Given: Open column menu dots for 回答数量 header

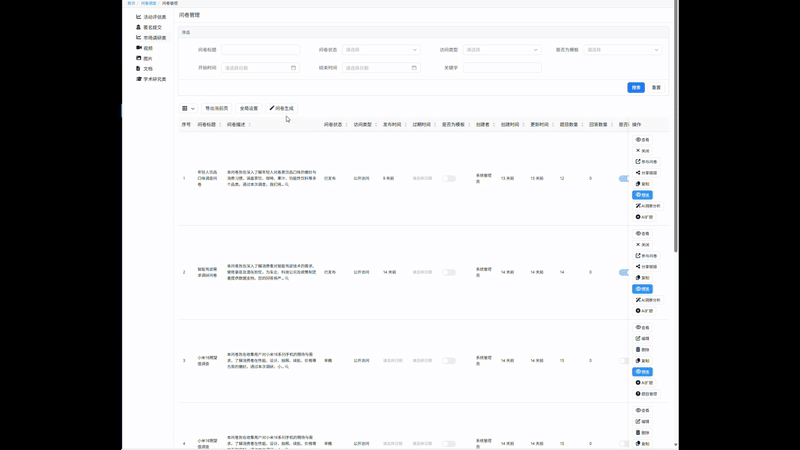Looking at the screenshot, I should point(612,124).
